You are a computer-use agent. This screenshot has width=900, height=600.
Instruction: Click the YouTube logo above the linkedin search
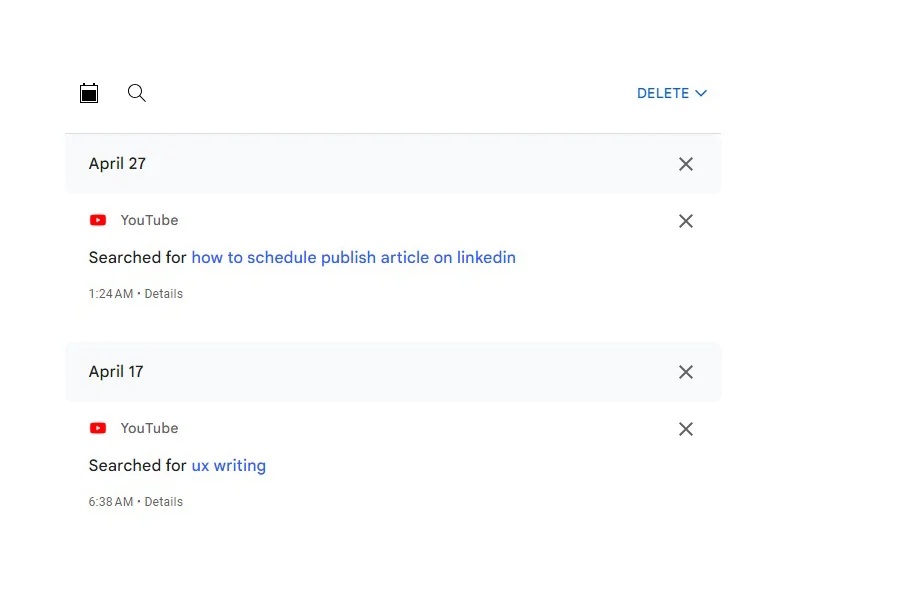tap(98, 220)
